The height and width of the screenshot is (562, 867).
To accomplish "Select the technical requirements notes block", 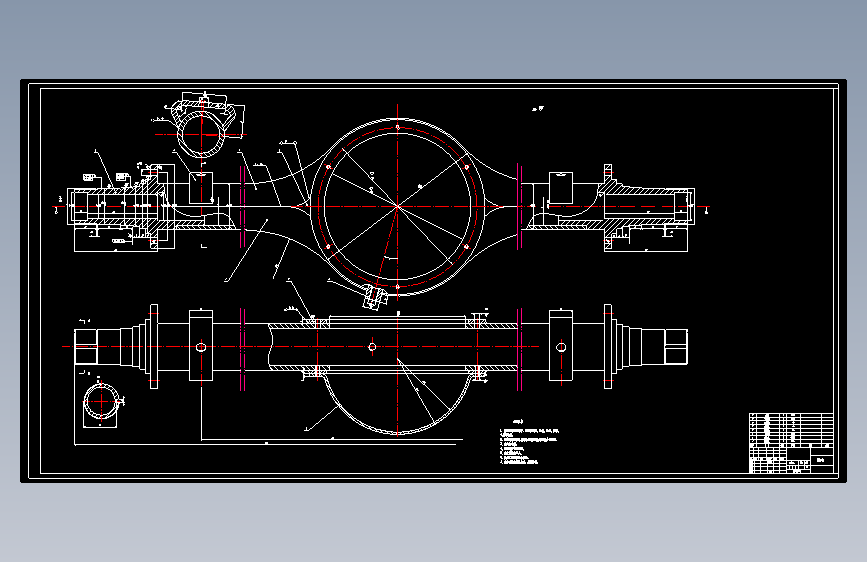I will (x=530, y=443).
